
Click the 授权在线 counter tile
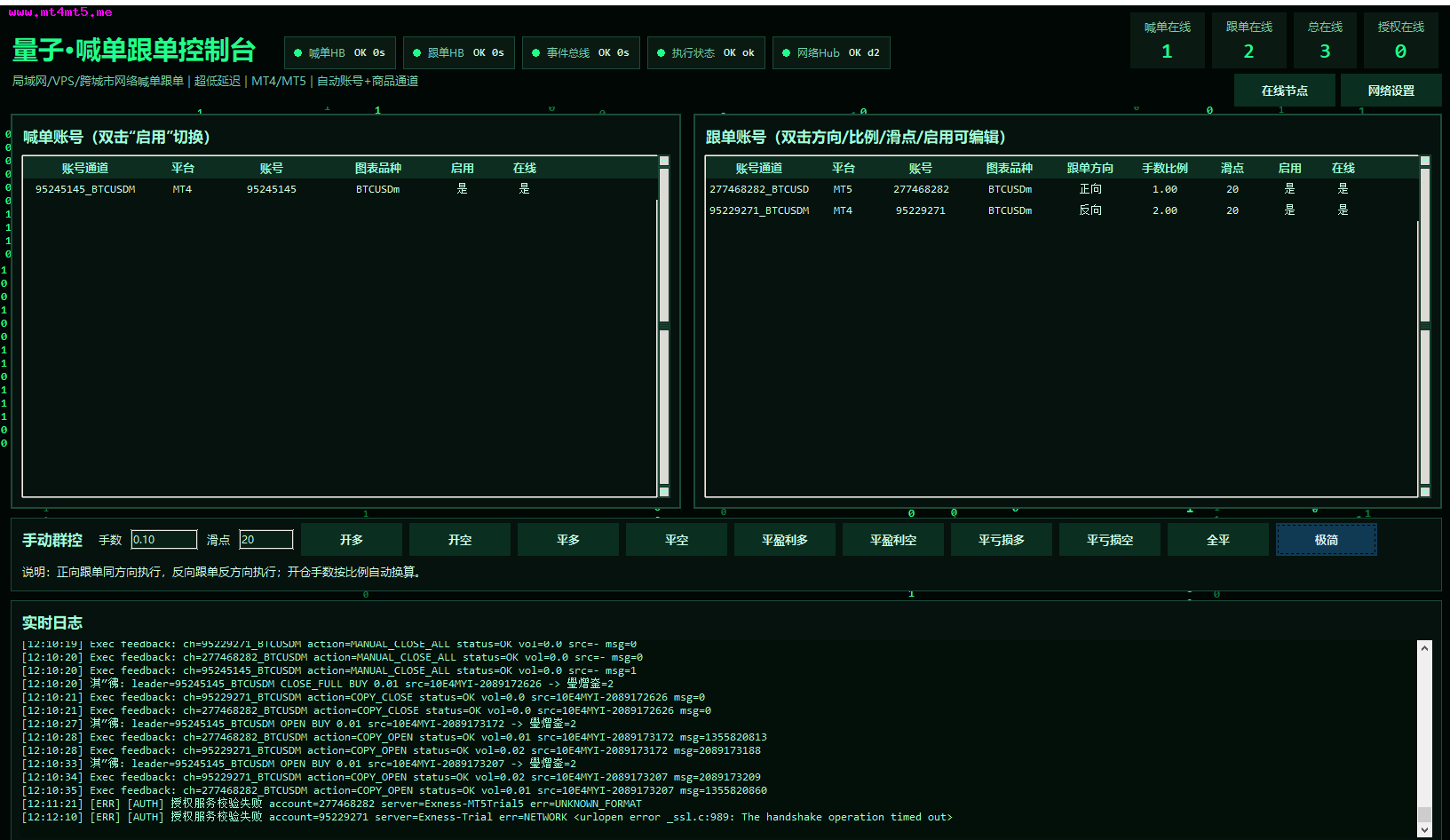[x=1400, y=41]
